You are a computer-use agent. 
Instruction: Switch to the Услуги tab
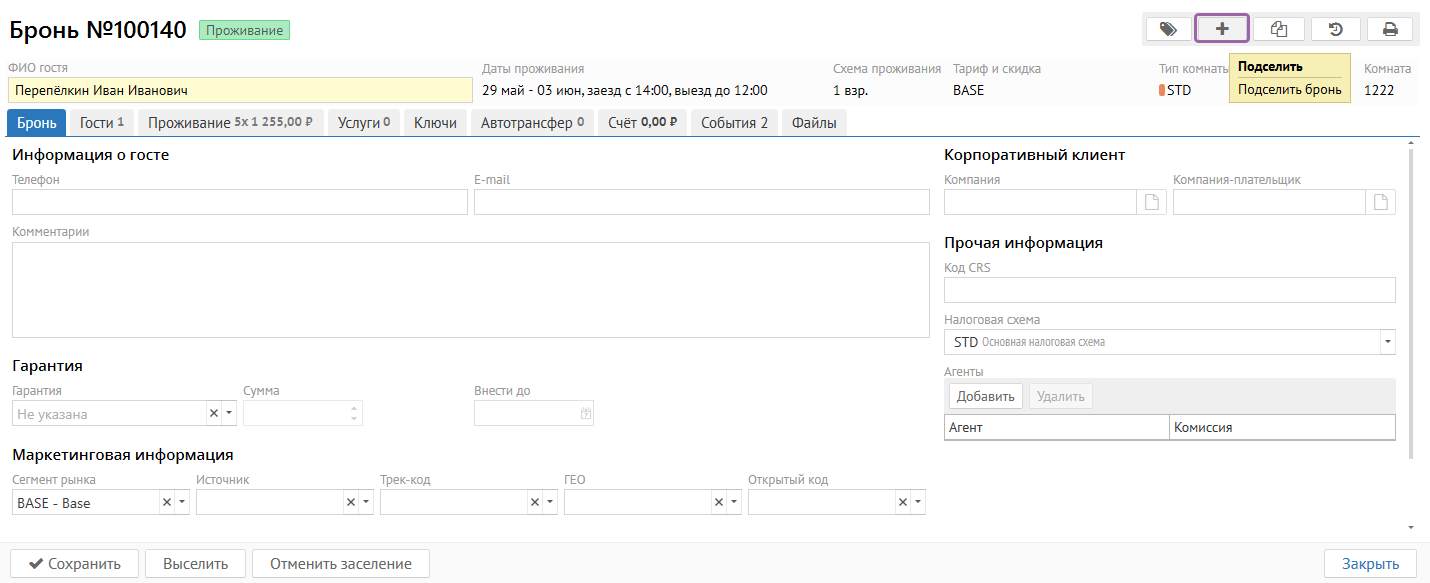[x=364, y=123]
